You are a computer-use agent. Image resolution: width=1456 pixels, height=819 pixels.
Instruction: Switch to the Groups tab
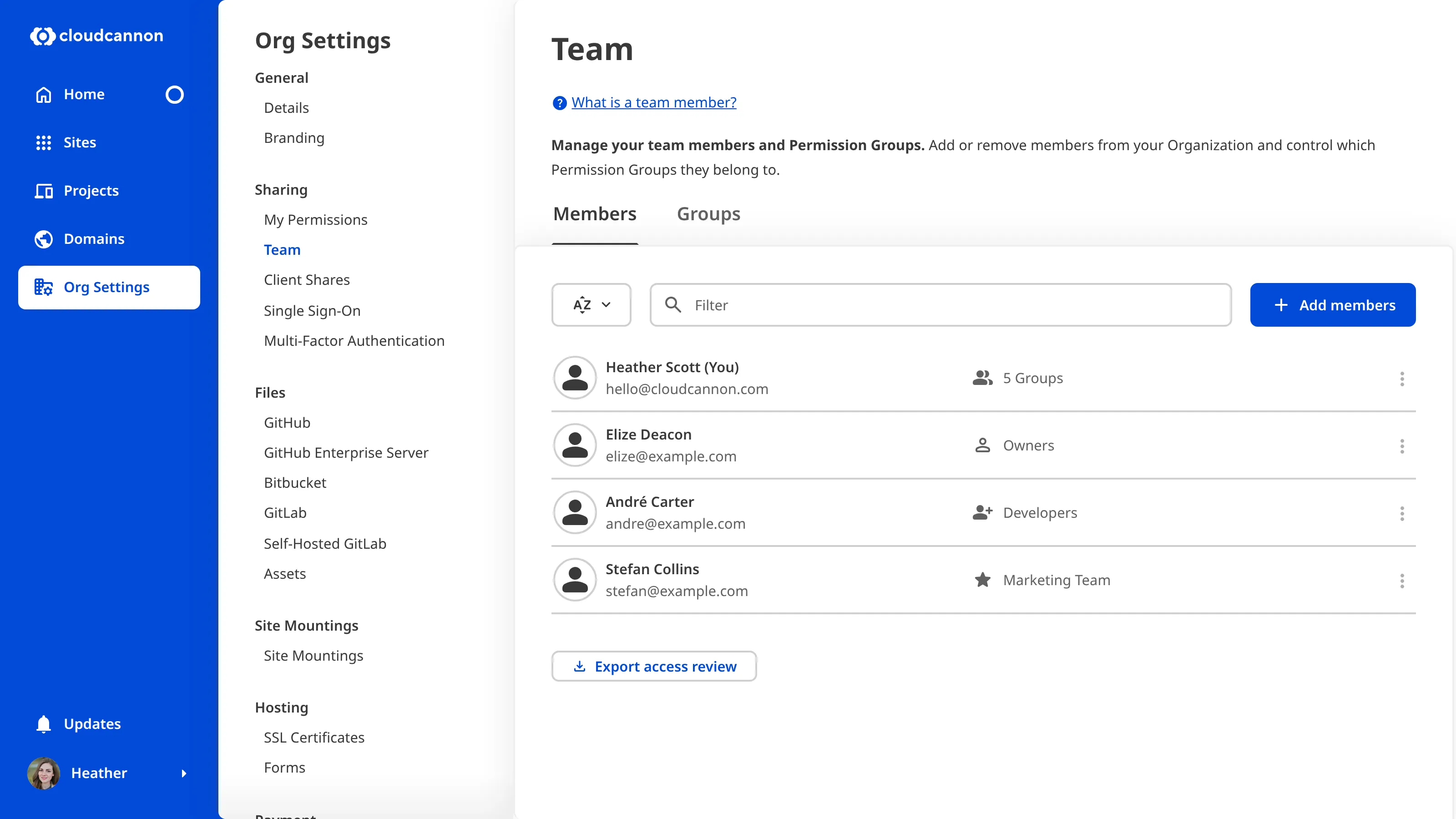coord(708,214)
